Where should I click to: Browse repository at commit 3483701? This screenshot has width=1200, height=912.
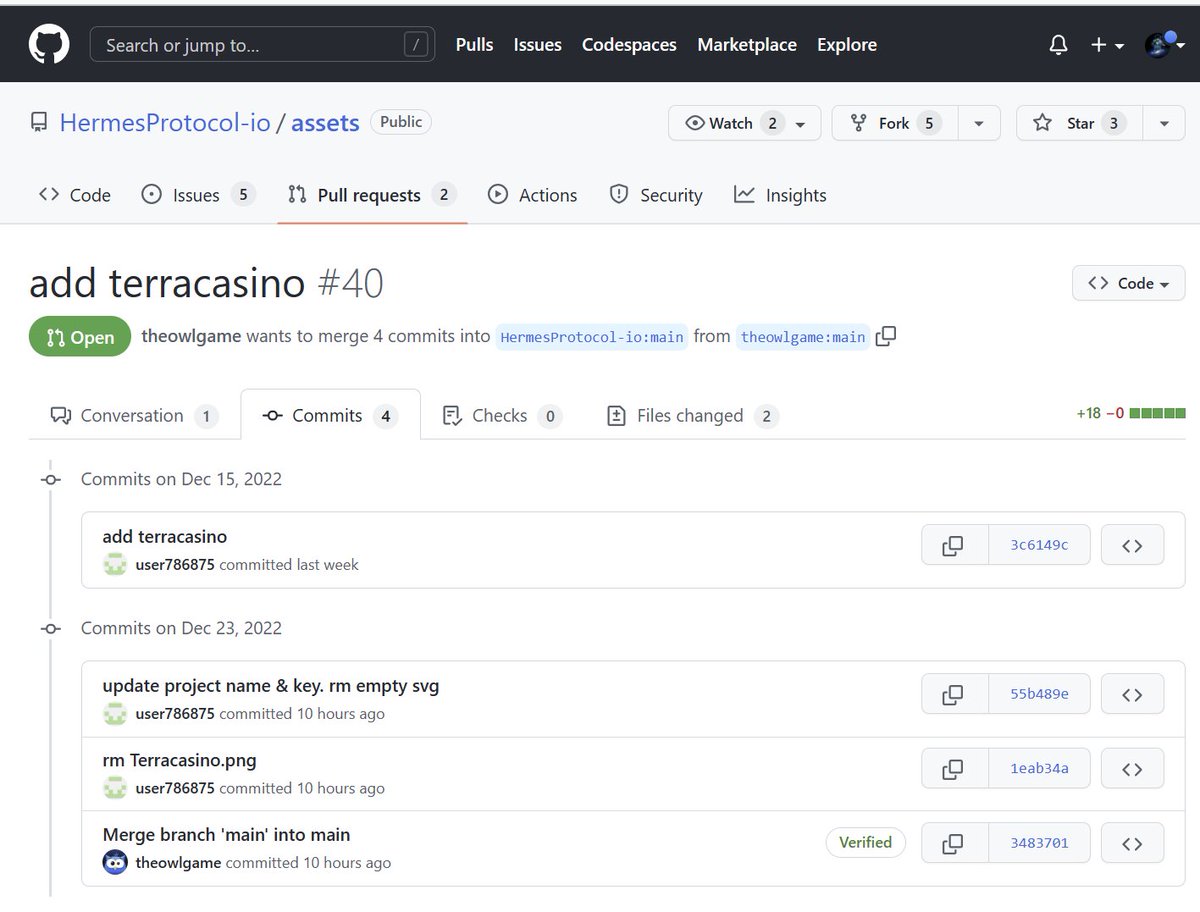click(x=1132, y=843)
